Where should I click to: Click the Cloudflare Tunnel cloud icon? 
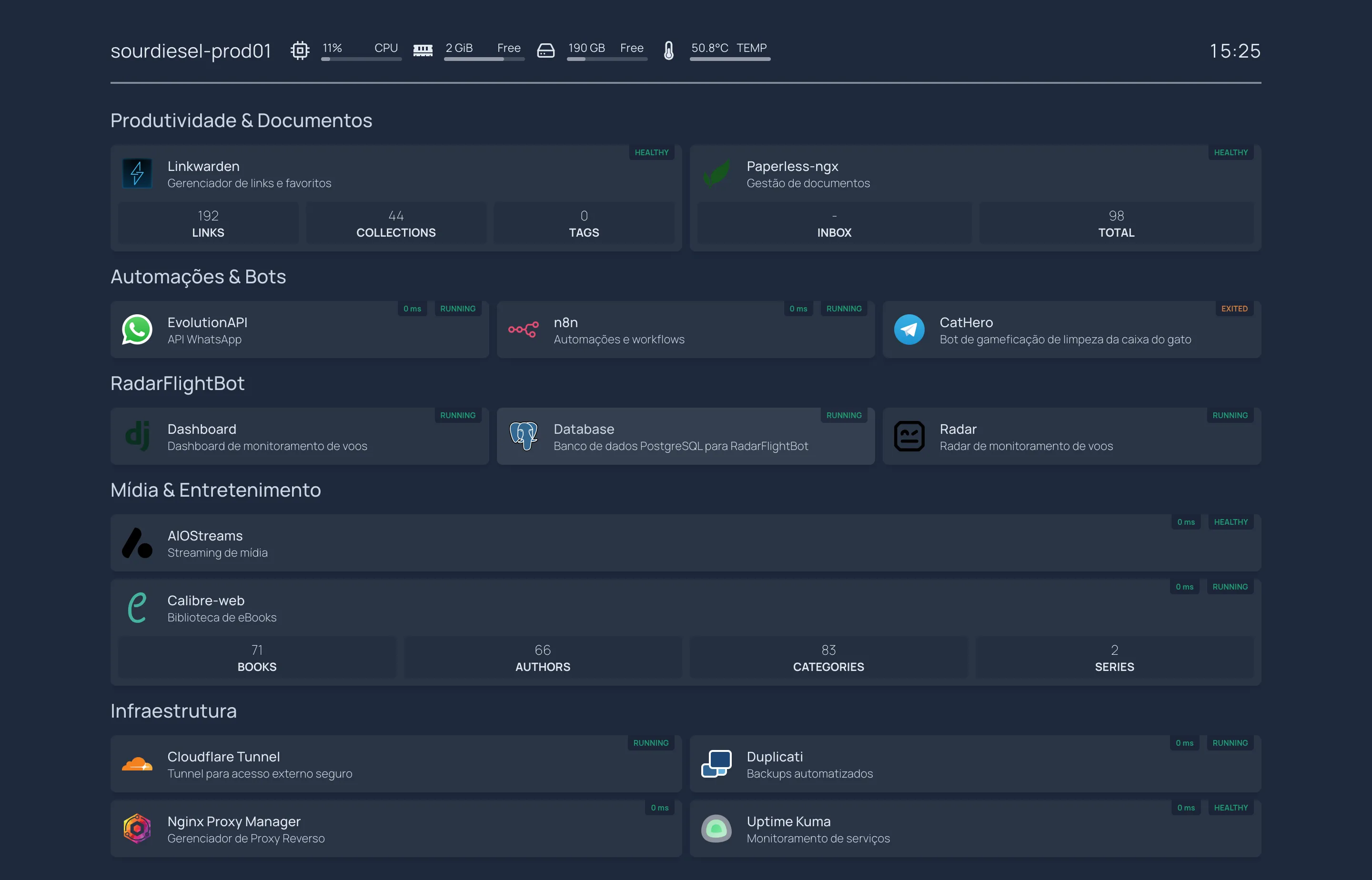pos(137,764)
